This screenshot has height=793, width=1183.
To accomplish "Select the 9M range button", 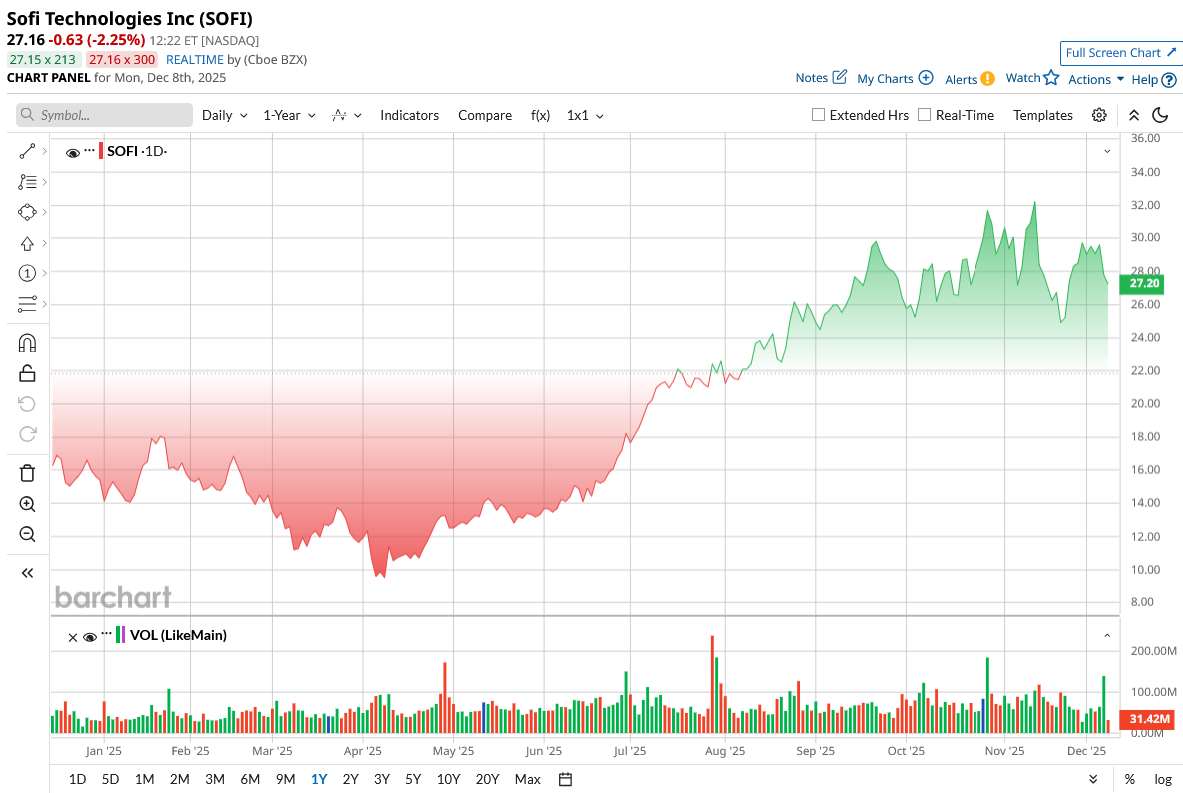I will pos(285,779).
